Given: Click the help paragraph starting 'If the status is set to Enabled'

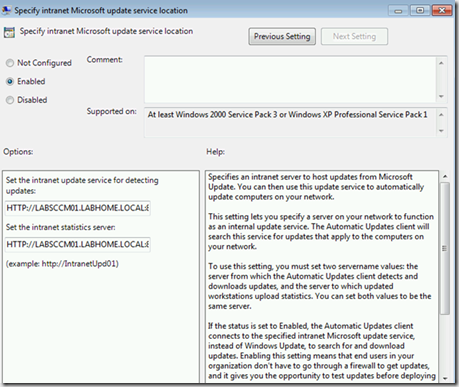Looking at the screenshot, I should [x=322, y=351].
